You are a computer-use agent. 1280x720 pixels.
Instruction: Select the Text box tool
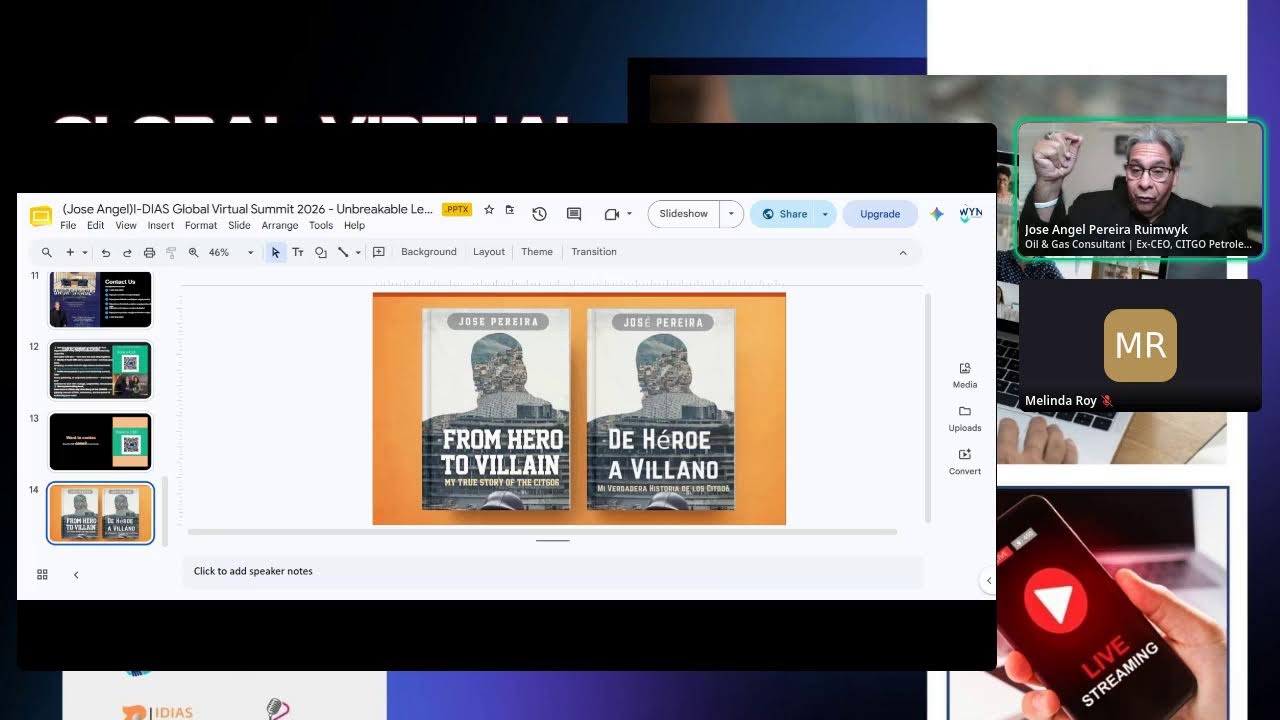[298, 253]
